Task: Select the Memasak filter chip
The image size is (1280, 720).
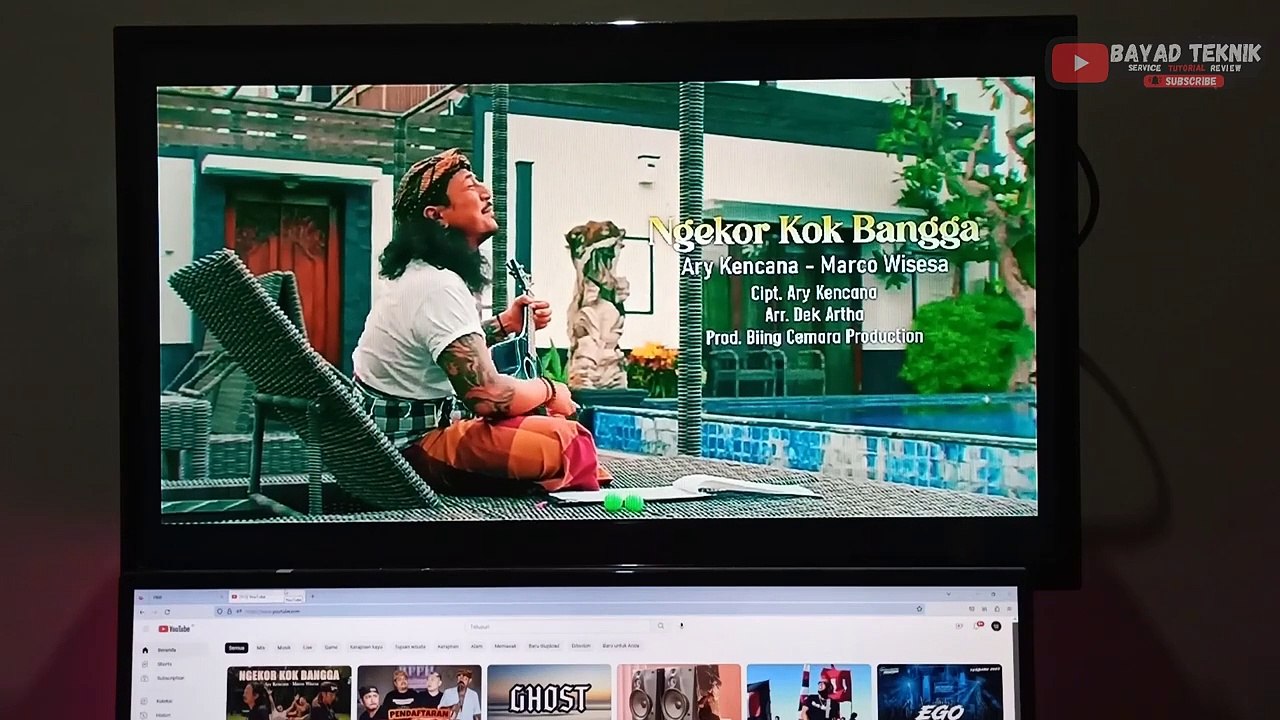Action: coord(505,647)
